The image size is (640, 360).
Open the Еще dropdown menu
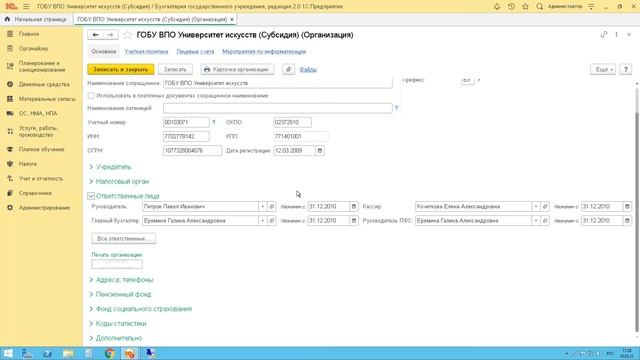coord(603,69)
